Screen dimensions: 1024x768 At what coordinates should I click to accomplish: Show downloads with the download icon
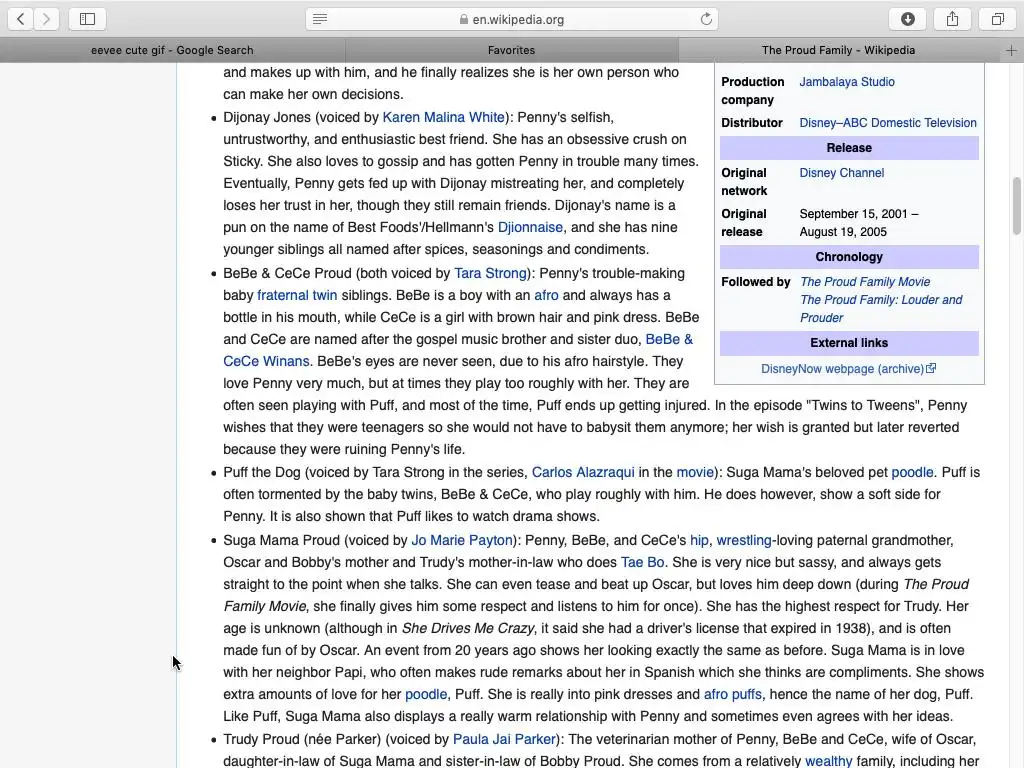coord(908,19)
